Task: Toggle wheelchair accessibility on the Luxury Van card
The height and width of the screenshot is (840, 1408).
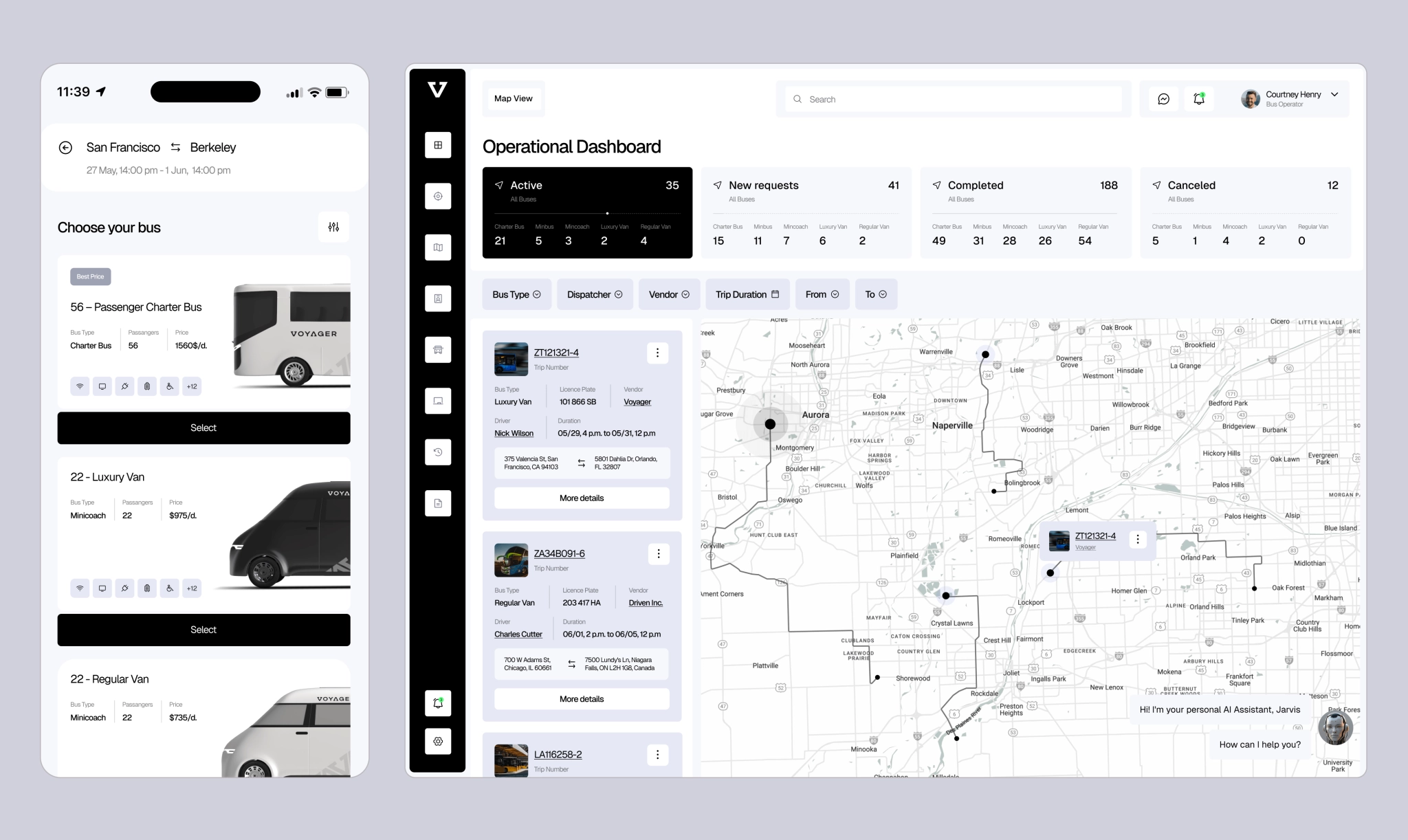Action: pyautogui.click(x=169, y=588)
